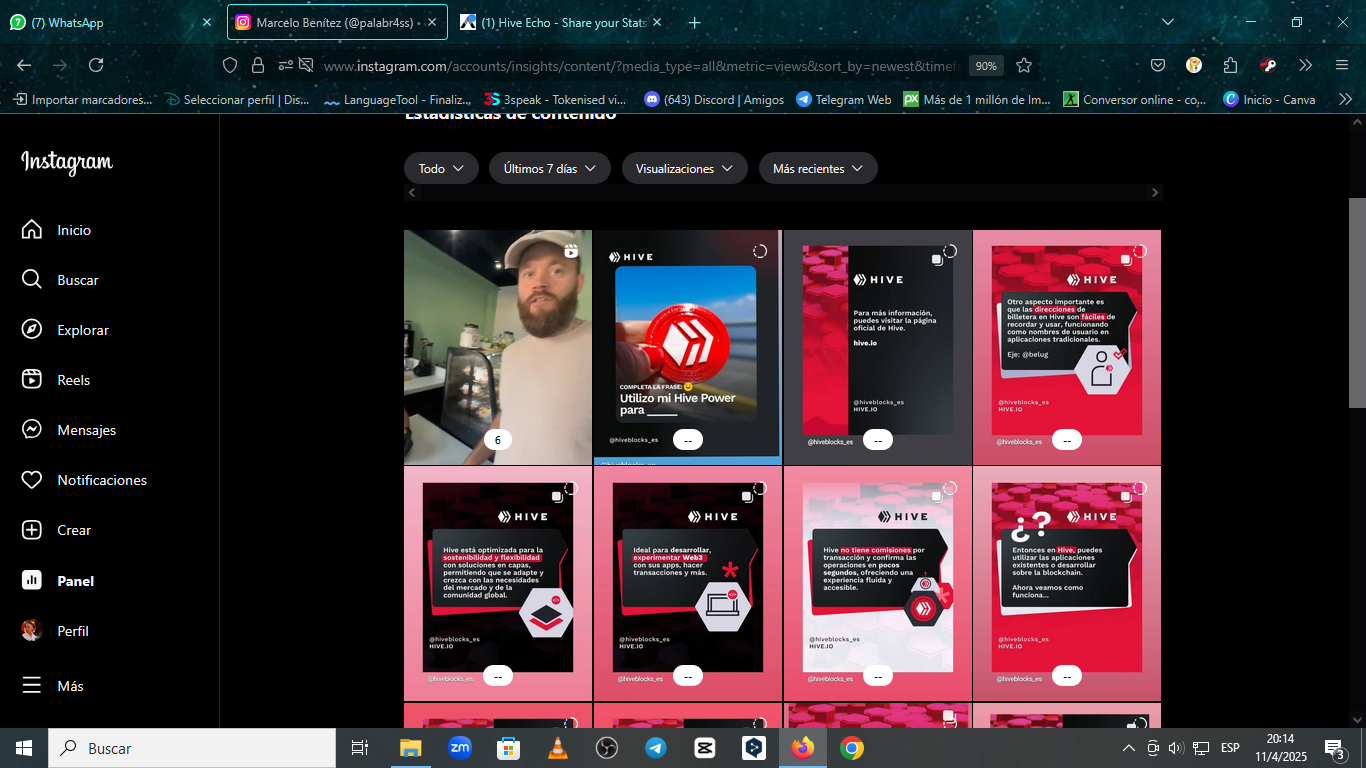Click the taskbar Buscar search box
The width and height of the screenshot is (1366, 768).
point(192,748)
